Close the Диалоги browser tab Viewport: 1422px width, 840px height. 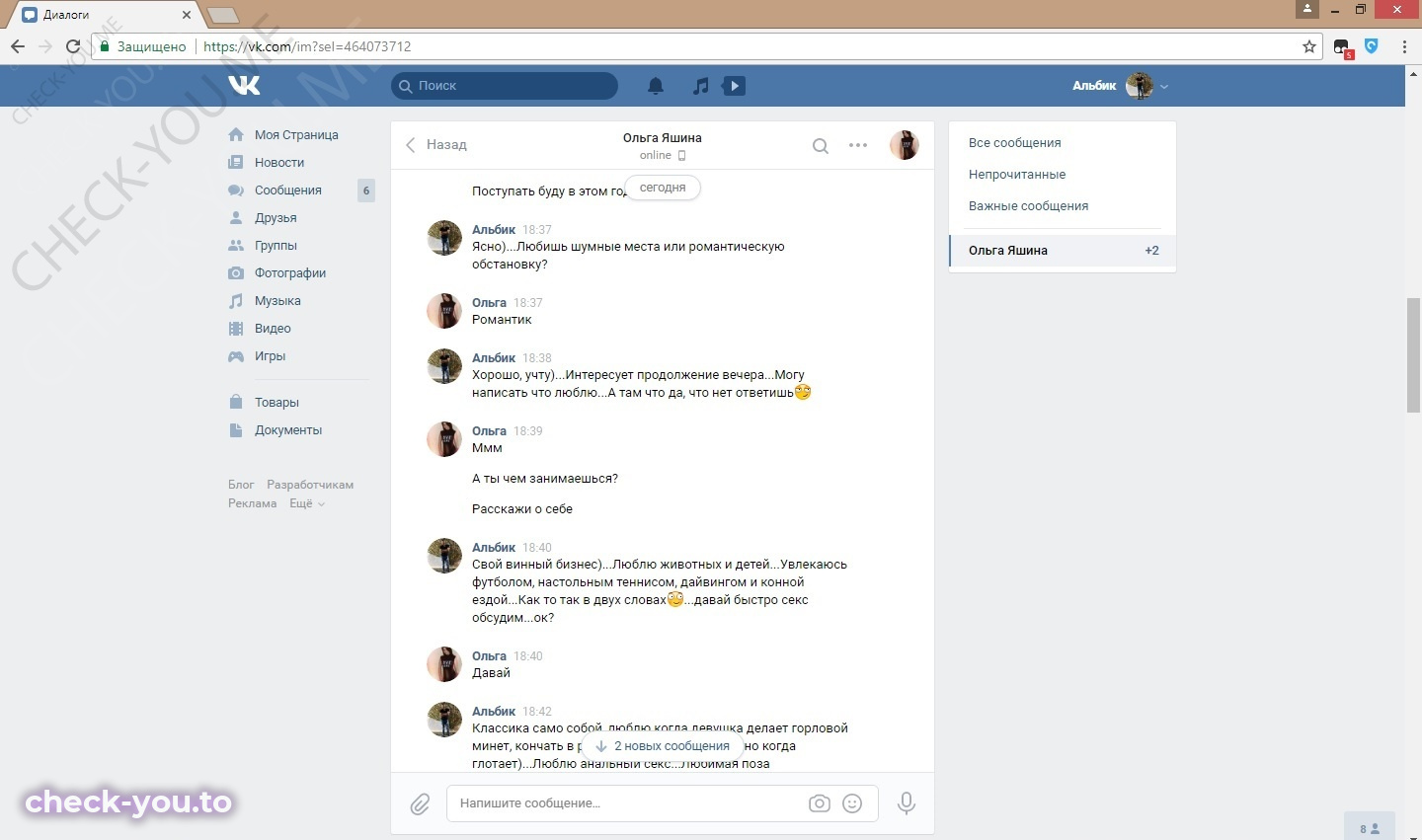click(187, 15)
